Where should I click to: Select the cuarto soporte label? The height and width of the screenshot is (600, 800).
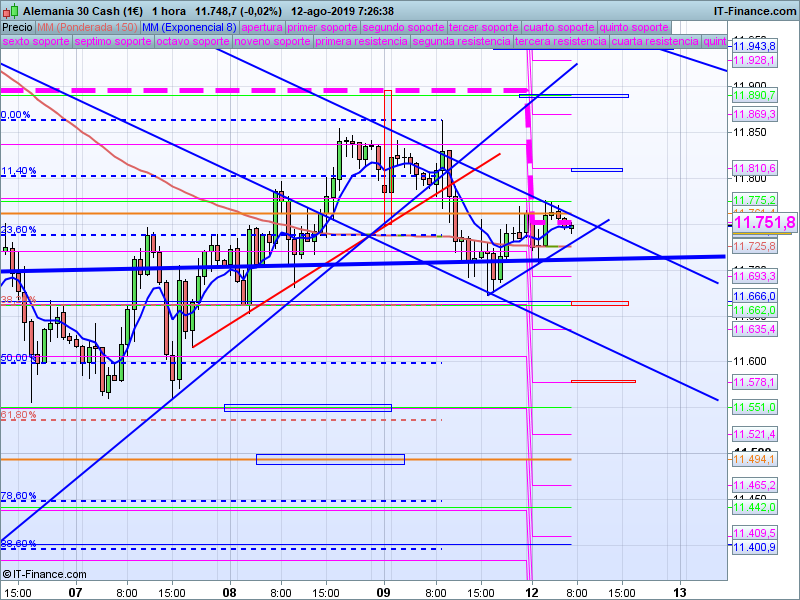559,27
